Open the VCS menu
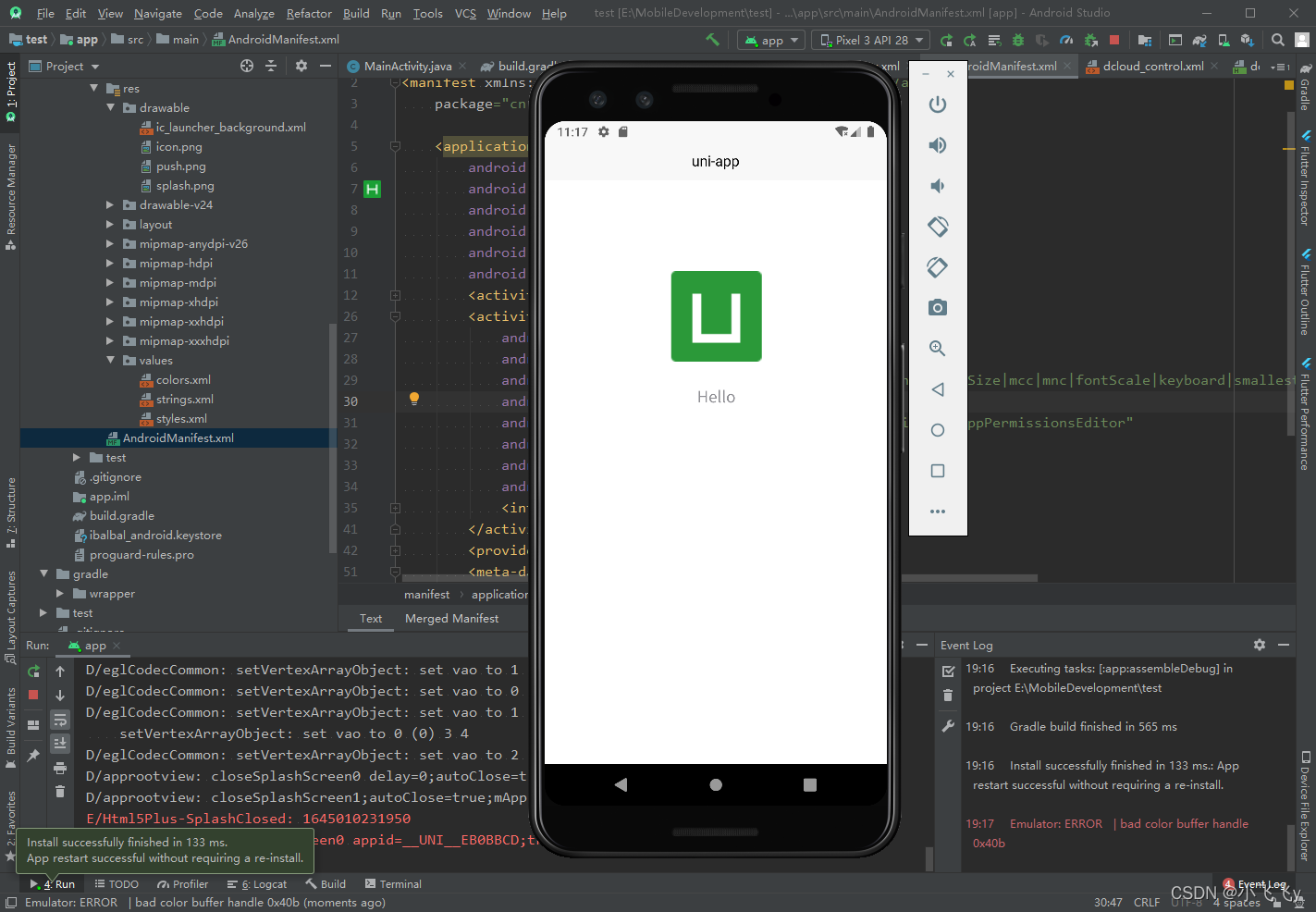Screen dimensions: 1316x912 coord(466,13)
